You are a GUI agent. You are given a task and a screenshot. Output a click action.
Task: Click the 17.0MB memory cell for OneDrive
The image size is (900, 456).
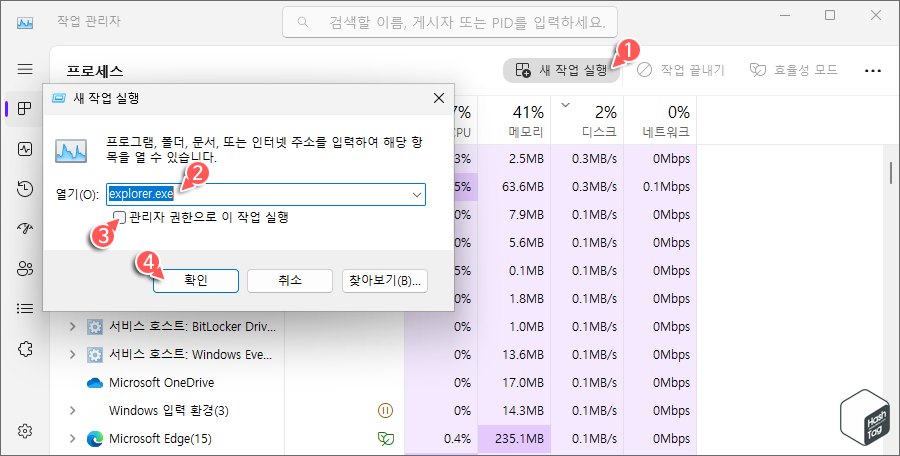[514, 382]
